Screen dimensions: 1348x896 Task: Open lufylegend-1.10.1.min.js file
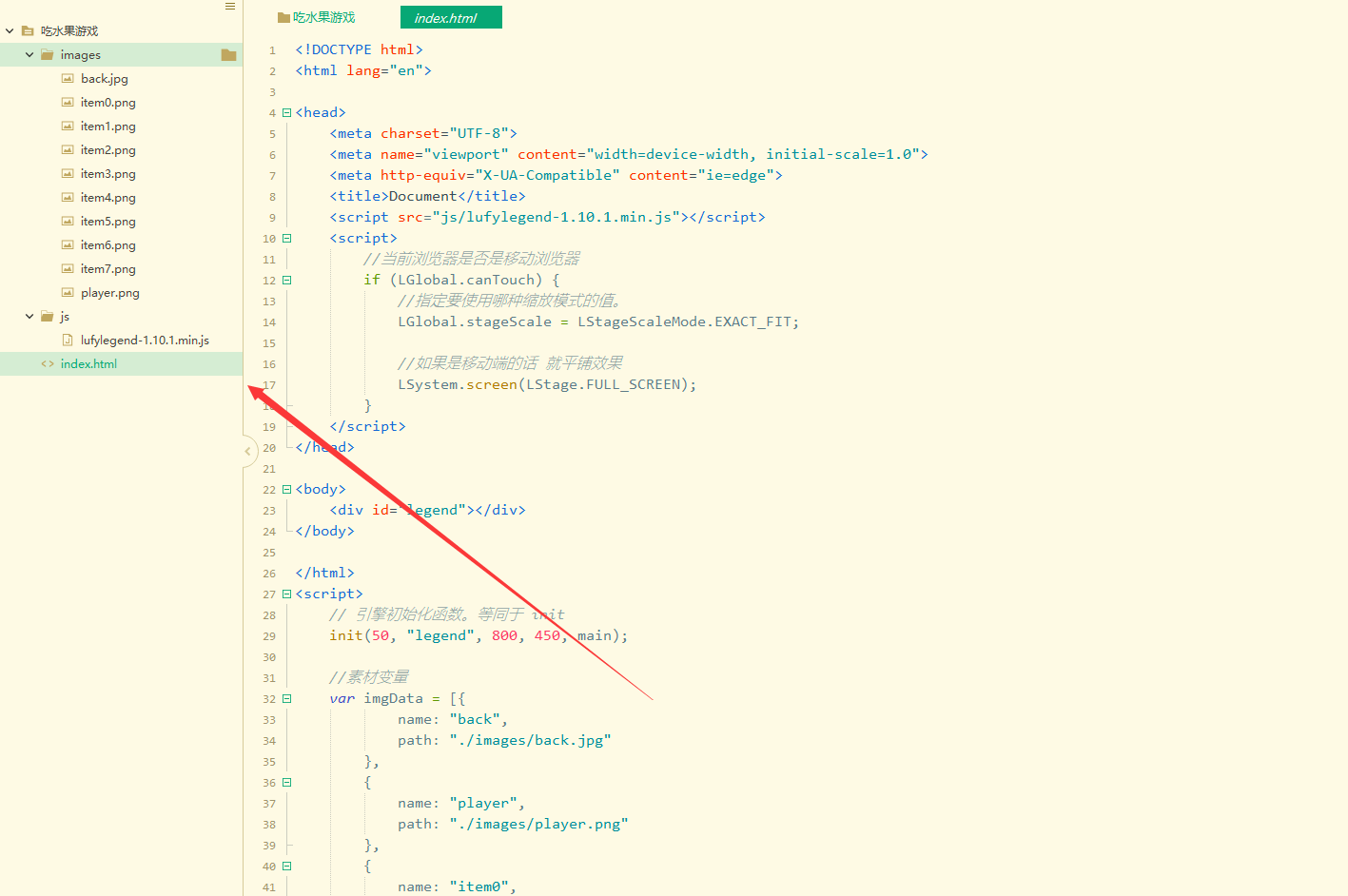(x=145, y=341)
